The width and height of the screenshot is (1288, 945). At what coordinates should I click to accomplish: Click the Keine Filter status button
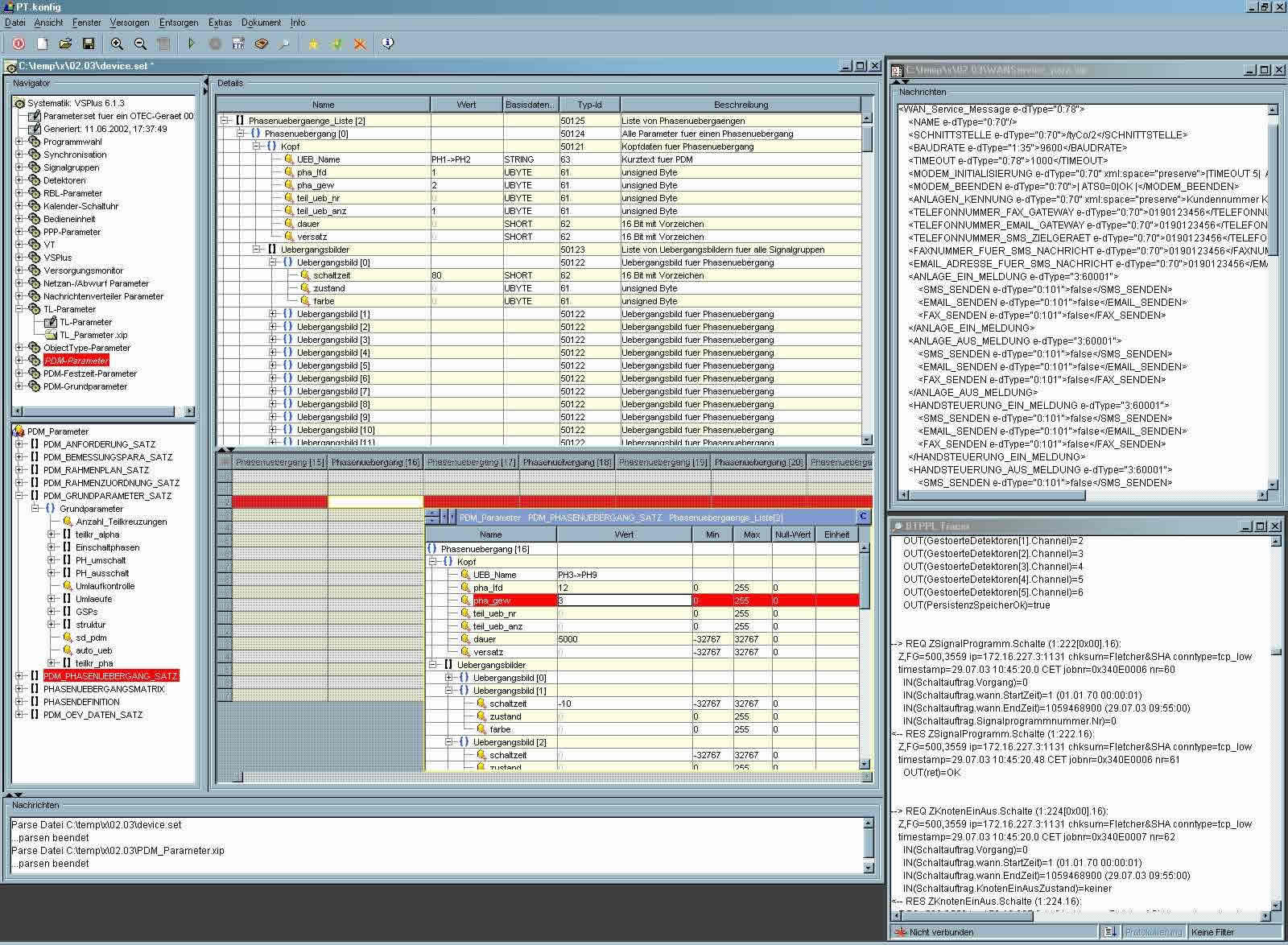(x=1212, y=932)
